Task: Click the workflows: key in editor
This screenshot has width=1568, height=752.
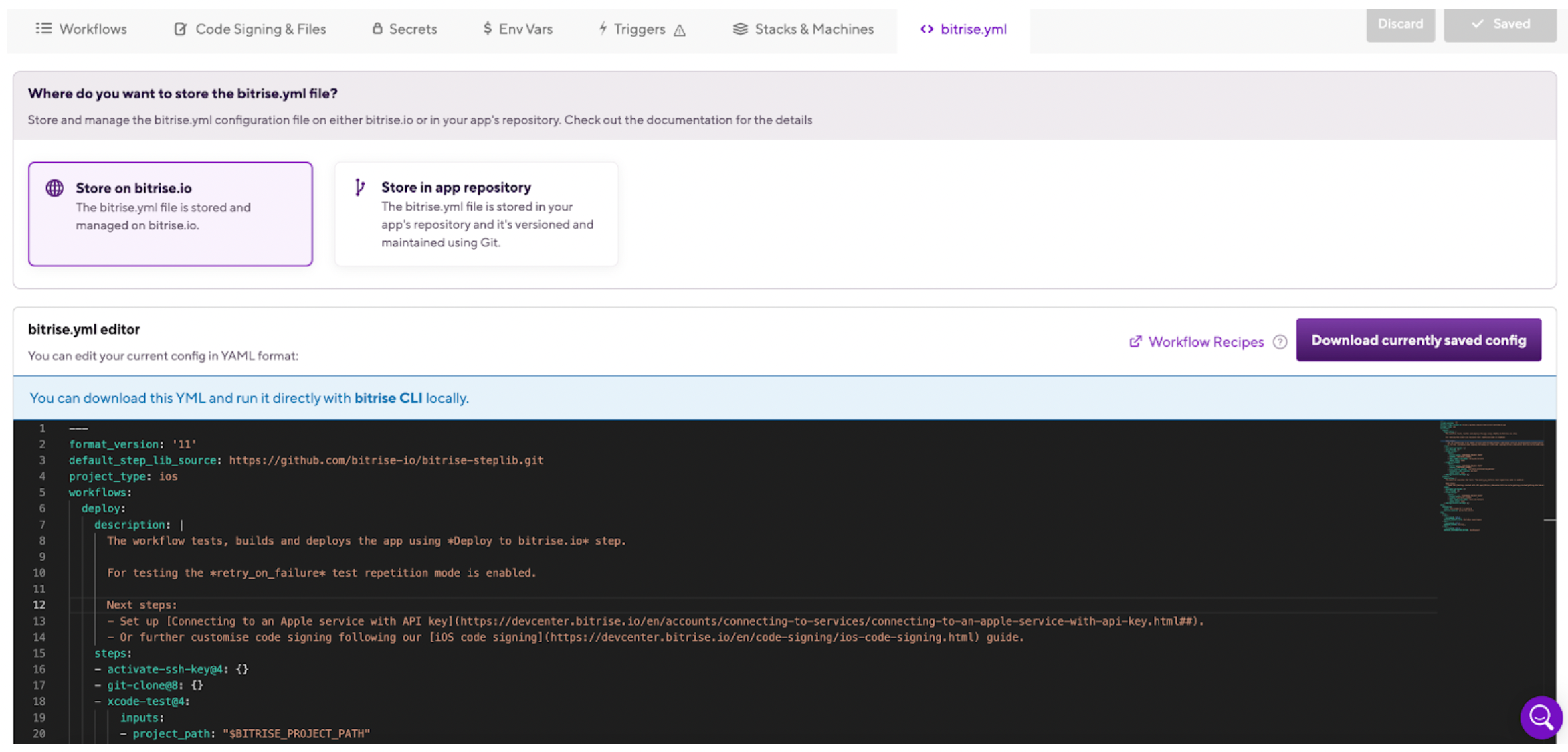Action: tap(100, 492)
